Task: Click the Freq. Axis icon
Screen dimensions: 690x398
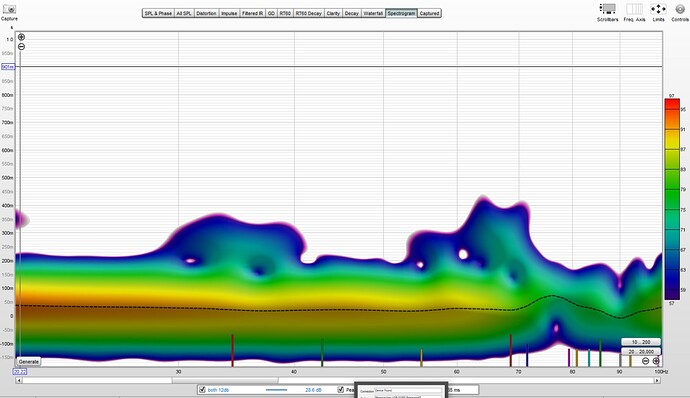Action: [634, 8]
